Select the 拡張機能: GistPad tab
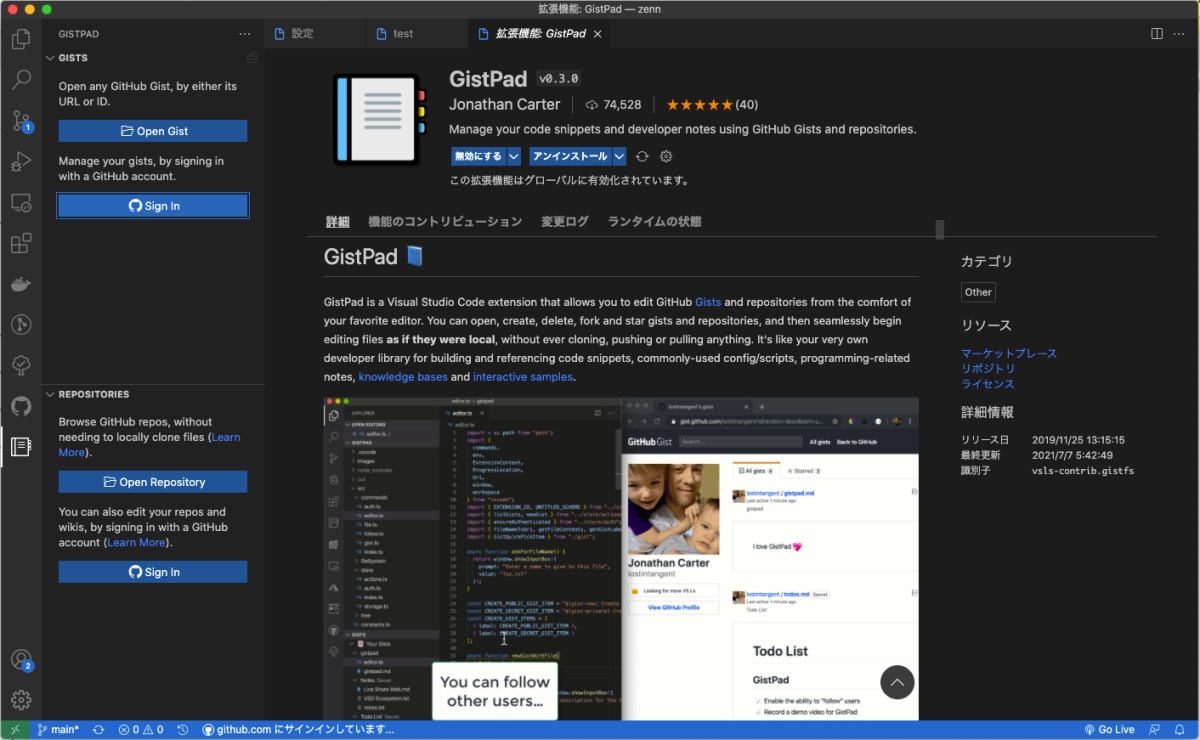The height and width of the screenshot is (740, 1200). pyautogui.click(x=540, y=33)
